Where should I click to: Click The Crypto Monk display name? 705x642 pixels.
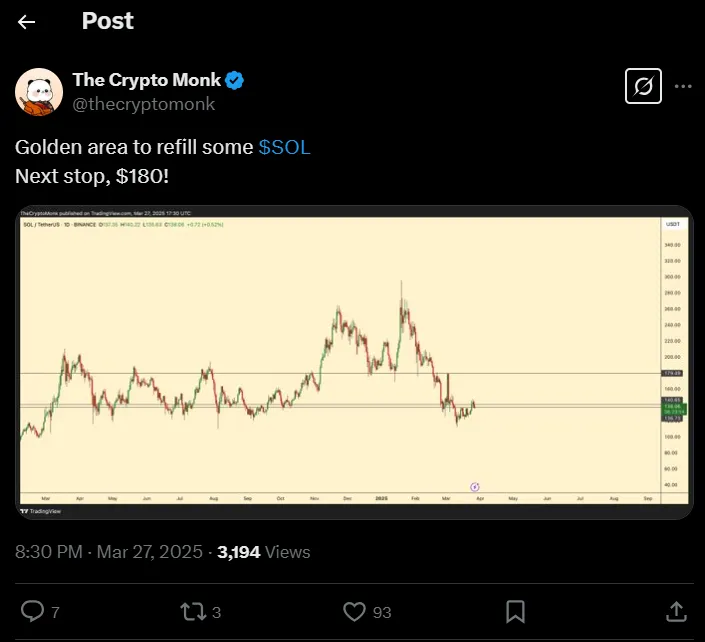click(146, 81)
